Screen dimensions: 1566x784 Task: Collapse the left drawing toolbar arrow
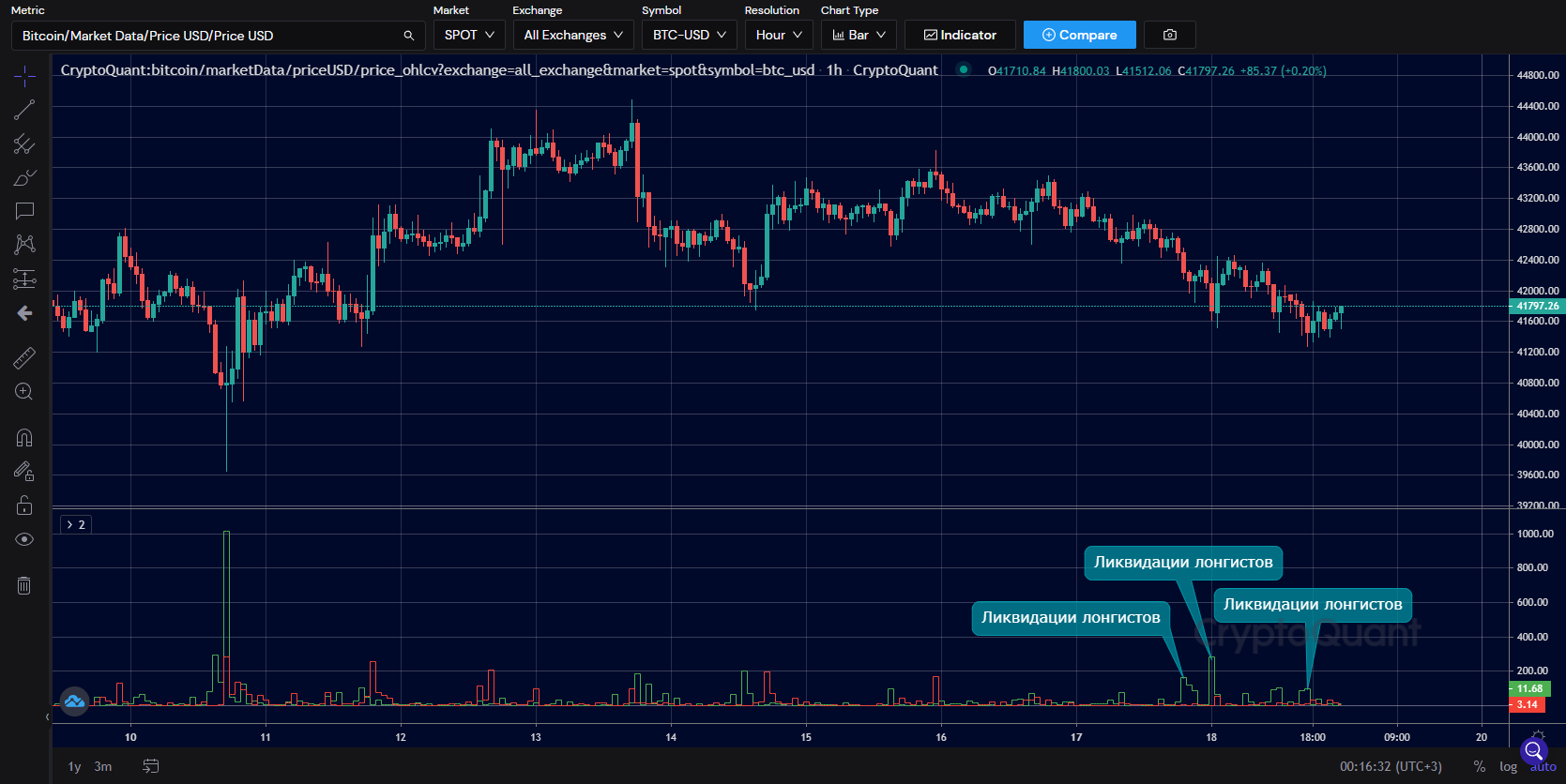pyautogui.click(x=47, y=717)
